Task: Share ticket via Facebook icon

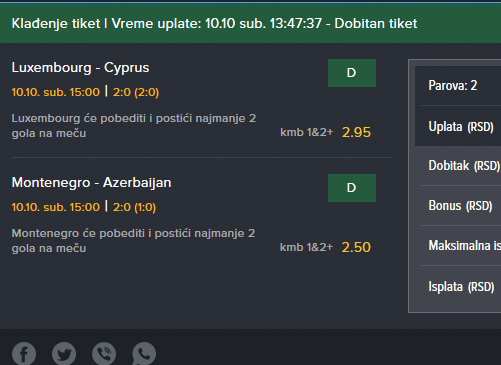Action: 24,354
